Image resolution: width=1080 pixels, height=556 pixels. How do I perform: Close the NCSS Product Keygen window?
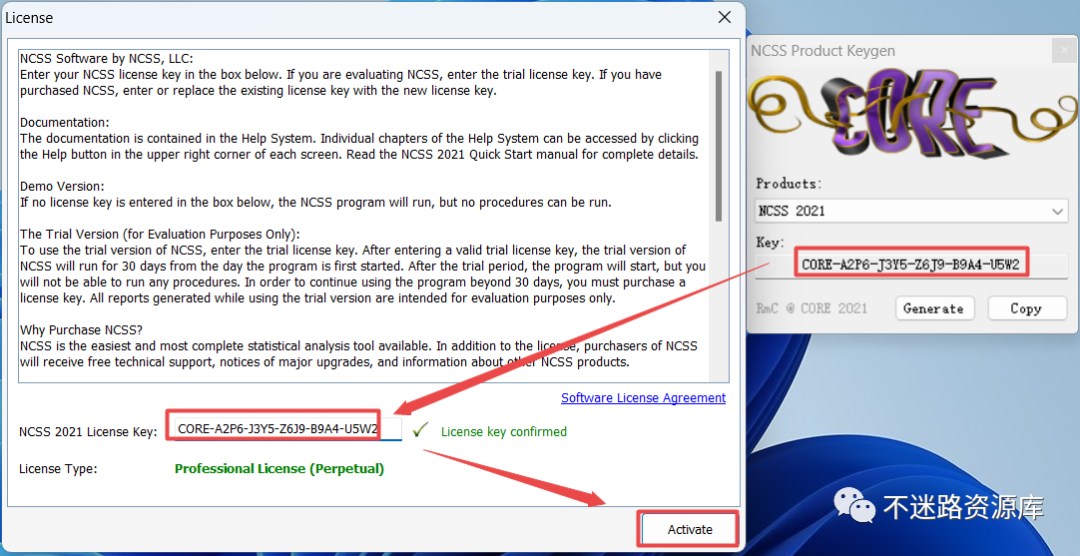point(1063,50)
